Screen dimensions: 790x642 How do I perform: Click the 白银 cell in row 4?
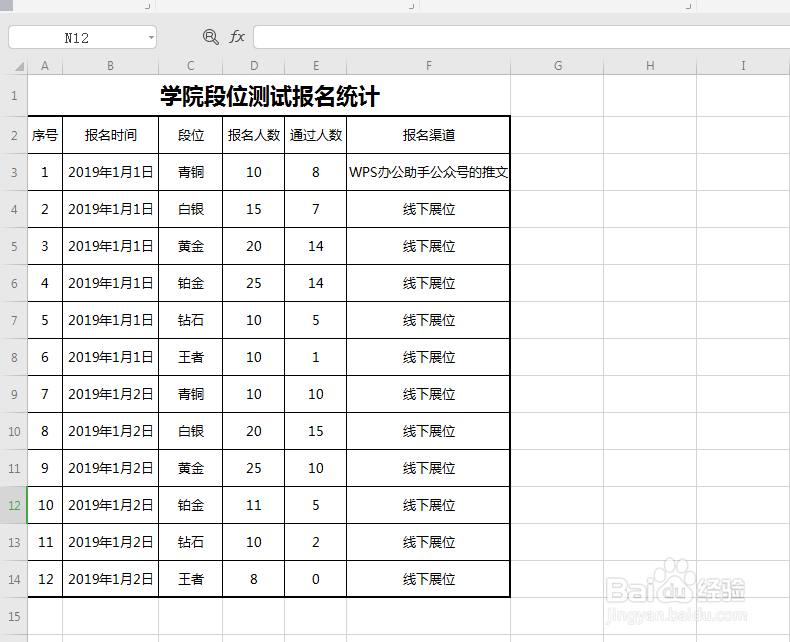[190, 209]
